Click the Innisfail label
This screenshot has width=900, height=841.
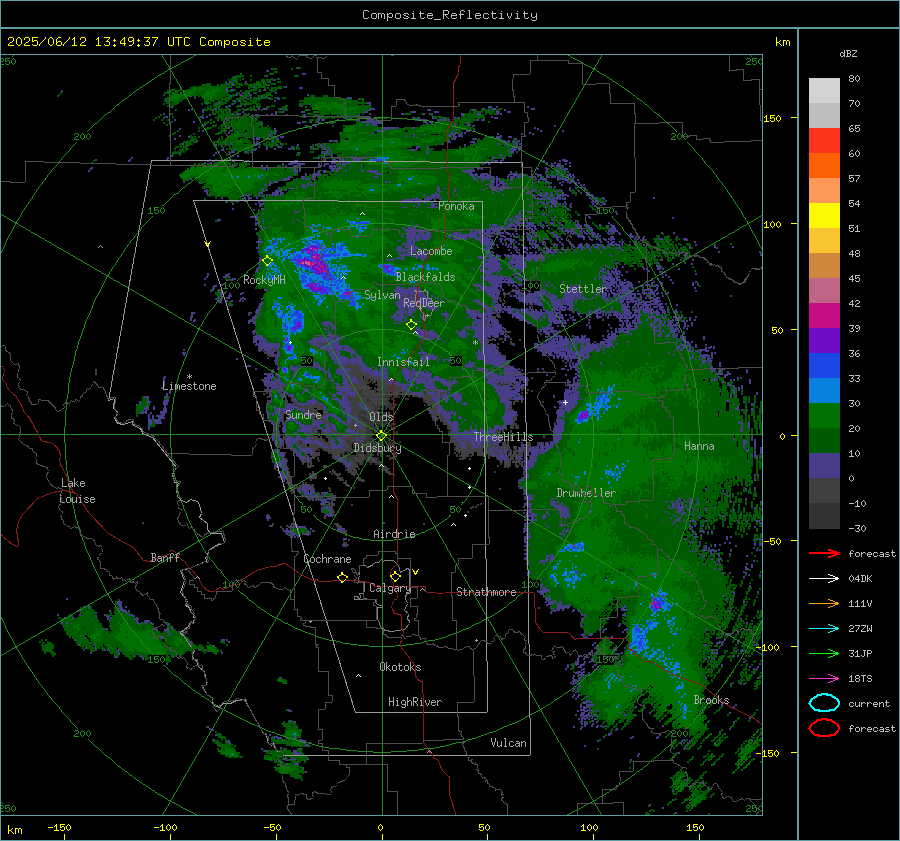pyautogui.click(x=403, y=362)
